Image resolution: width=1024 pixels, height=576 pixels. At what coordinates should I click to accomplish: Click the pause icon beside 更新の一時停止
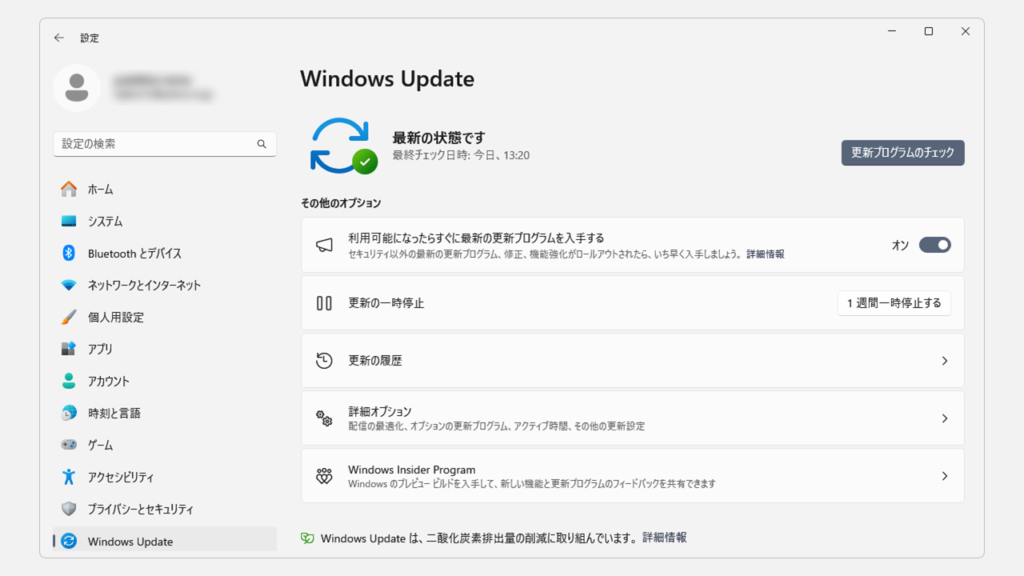pyautogui.click(x=324, y=303)
